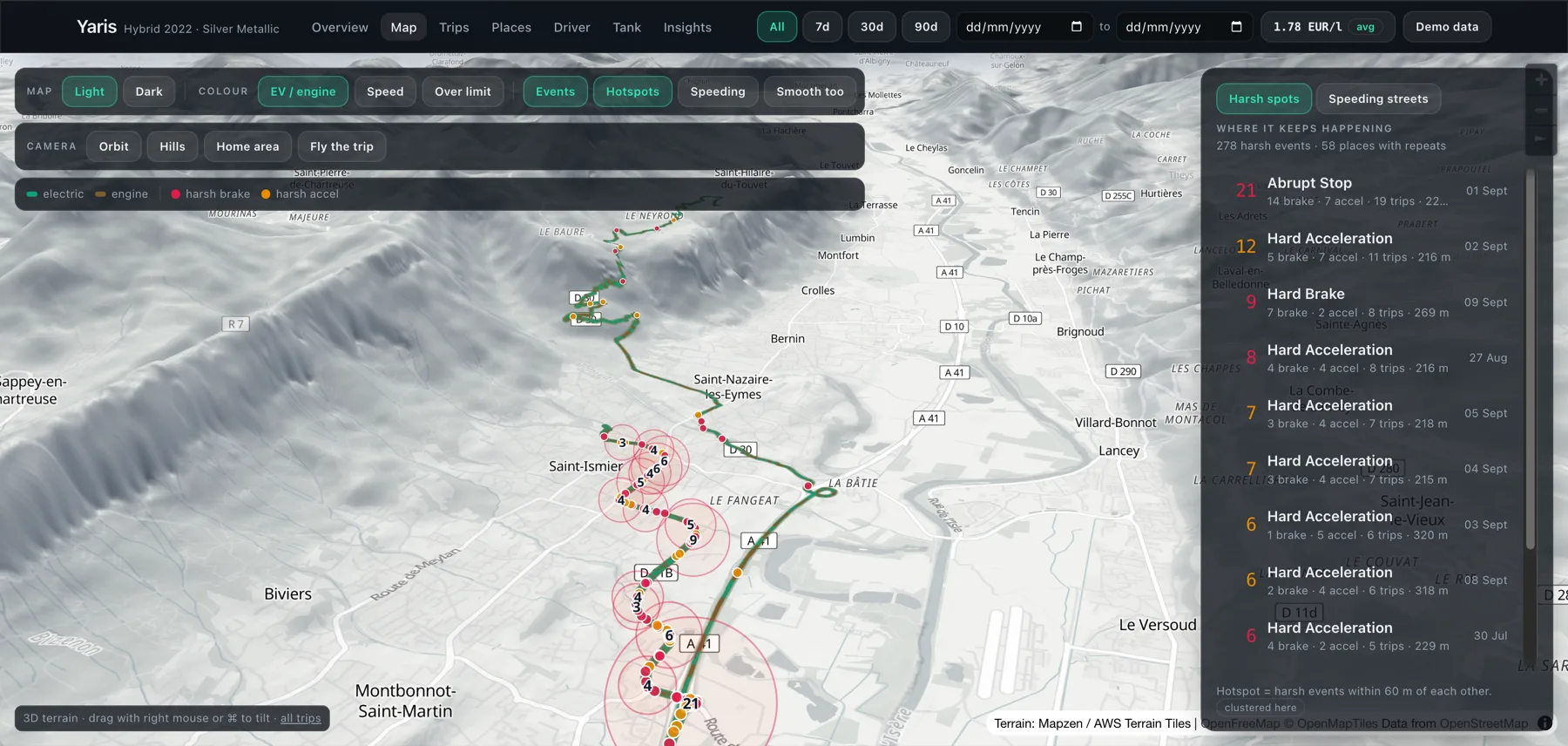
Task: Select the 90d time range
Action: pos(926,27)
